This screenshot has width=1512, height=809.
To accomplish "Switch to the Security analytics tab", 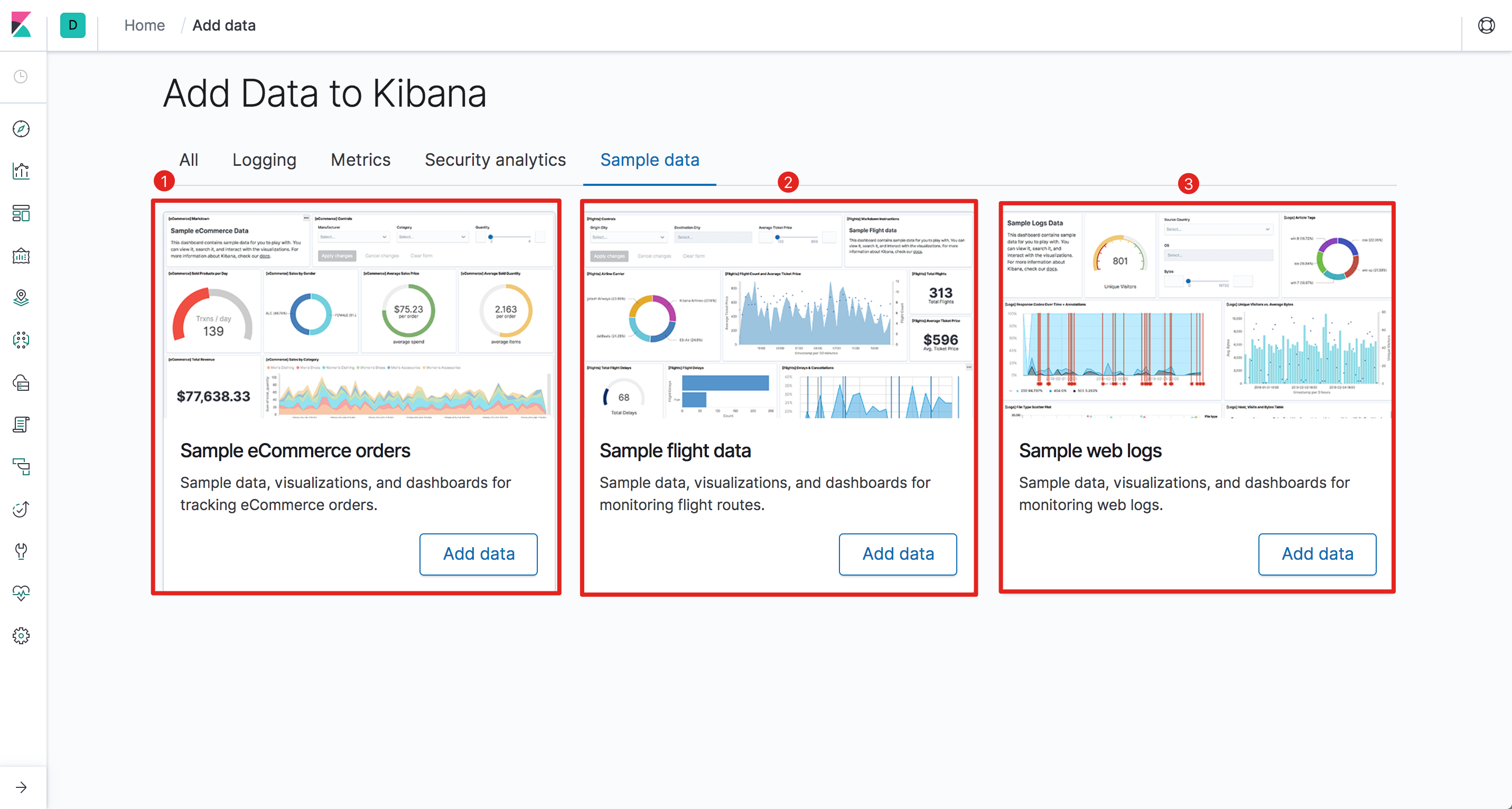I will click(495, 159).
